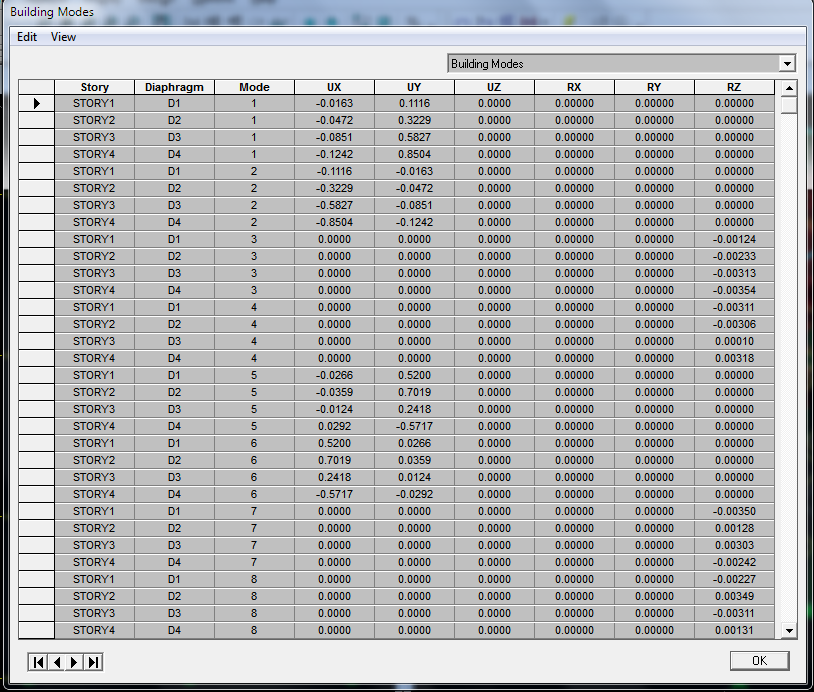
Task: Select the UY column header
Action: [414, 87]
